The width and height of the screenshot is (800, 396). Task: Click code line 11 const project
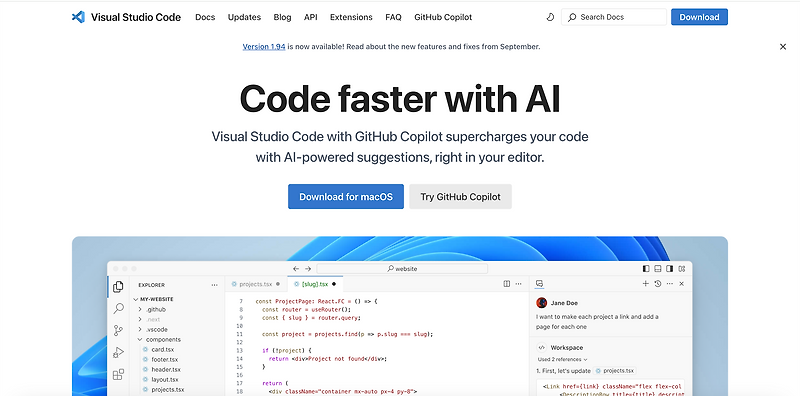coord(347,334)
